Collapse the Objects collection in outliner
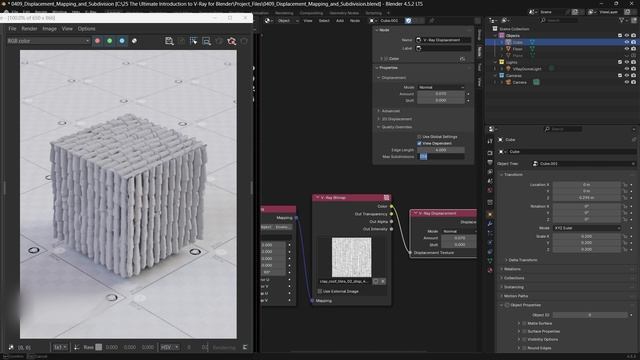 tap(496, 36)
